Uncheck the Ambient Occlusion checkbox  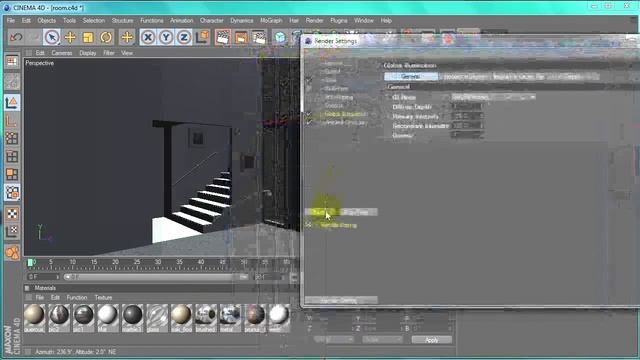309,122
